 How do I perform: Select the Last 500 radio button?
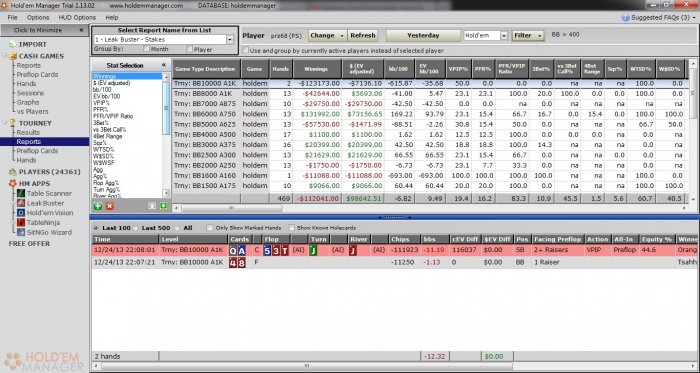pos(136,228)
